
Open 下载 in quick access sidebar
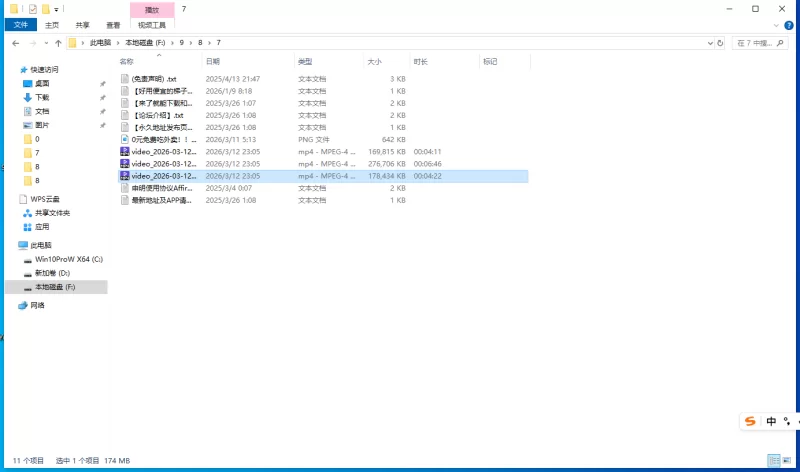click(42, 97)
